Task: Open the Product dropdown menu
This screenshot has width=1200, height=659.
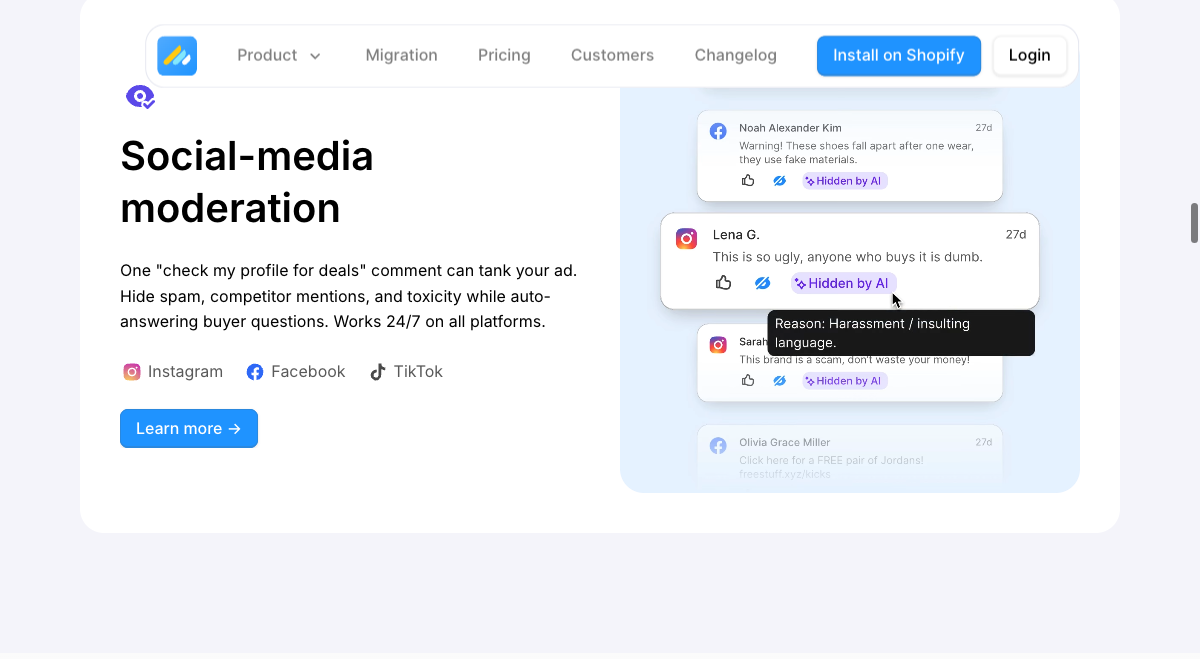Action: coord(279,55)
